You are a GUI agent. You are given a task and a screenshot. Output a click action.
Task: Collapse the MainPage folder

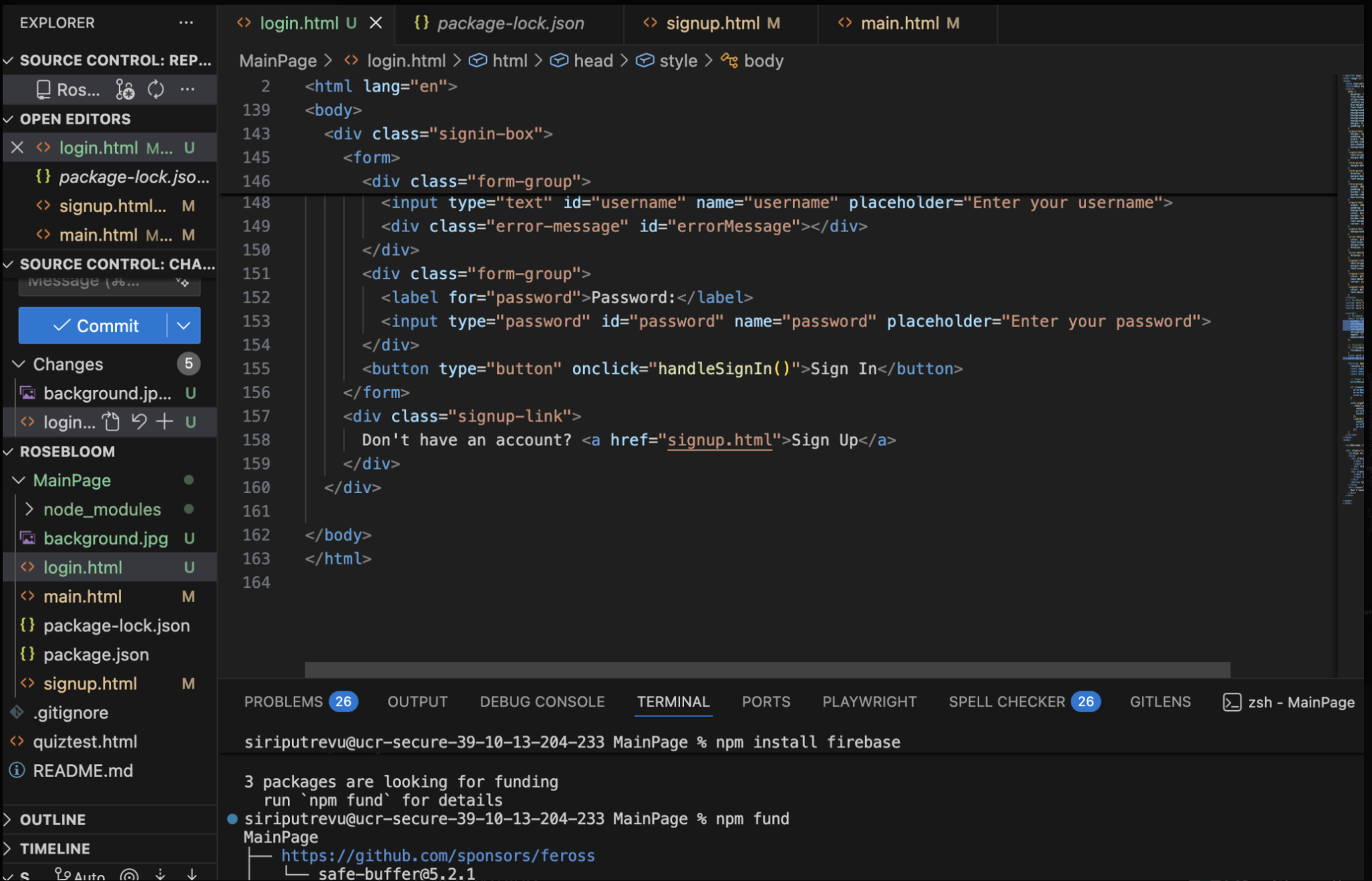19,480
